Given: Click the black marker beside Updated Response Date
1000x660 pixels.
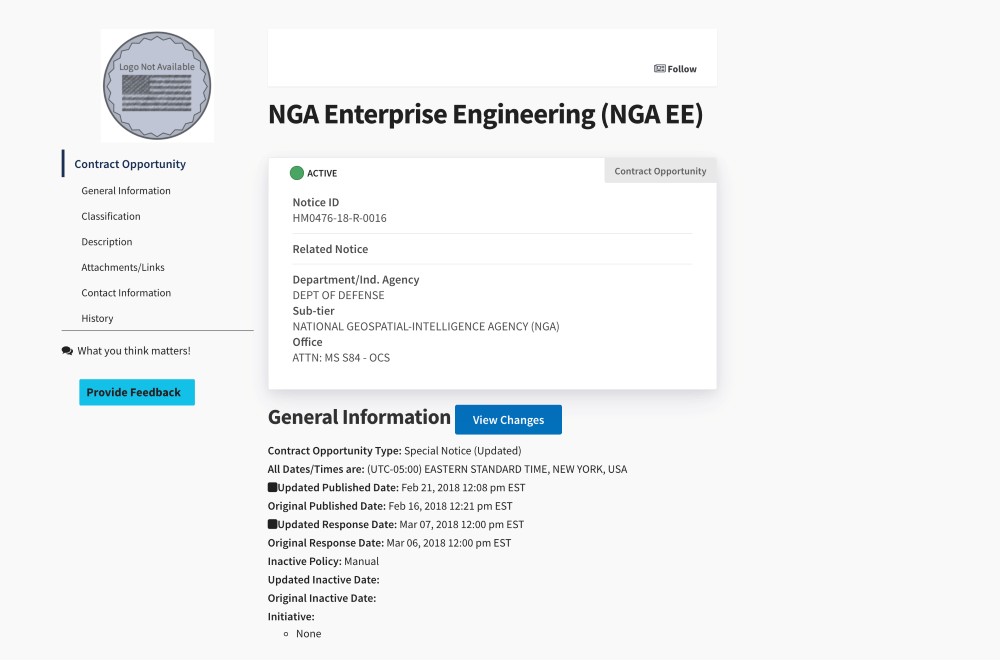Looking at the screenshot, I should click(x=272, y=524).
